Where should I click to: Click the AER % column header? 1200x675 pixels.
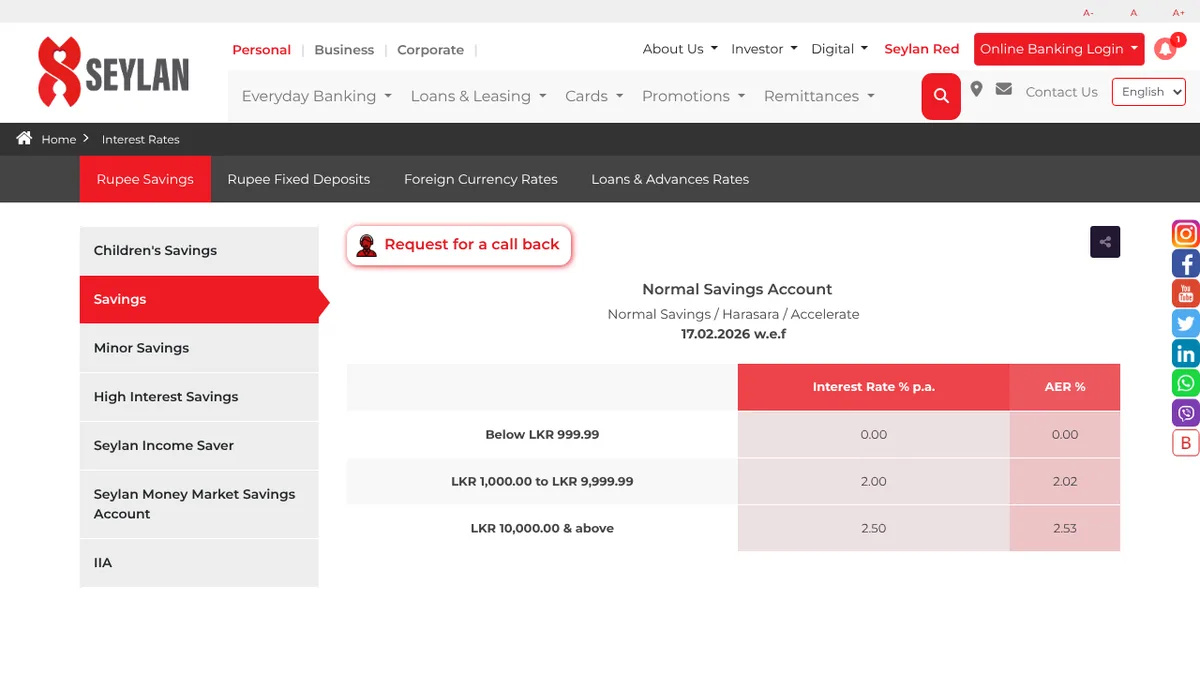click(x=1065, y=387)
